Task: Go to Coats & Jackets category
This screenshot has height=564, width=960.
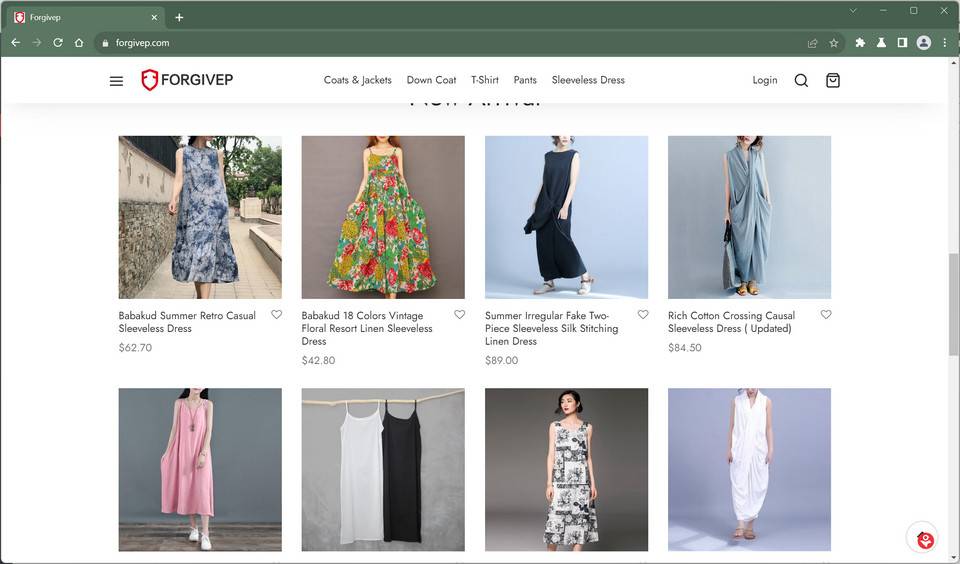Action: pyautogui.click(x=357, y=80)
